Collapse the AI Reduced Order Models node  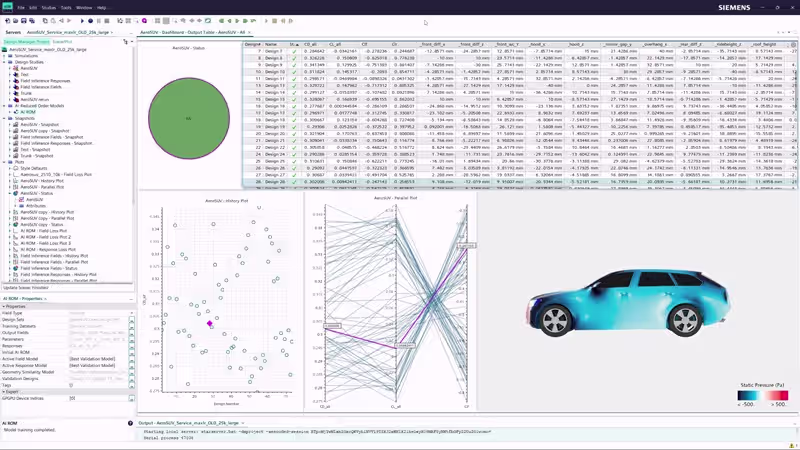point(5,106)
